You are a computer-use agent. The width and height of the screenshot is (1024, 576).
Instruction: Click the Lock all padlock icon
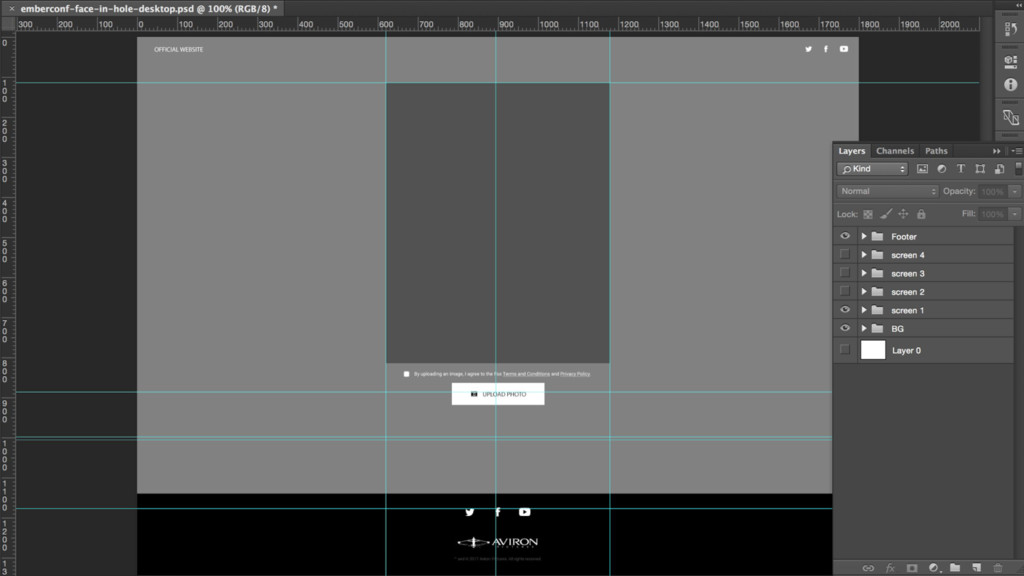[x=921, y=214]
